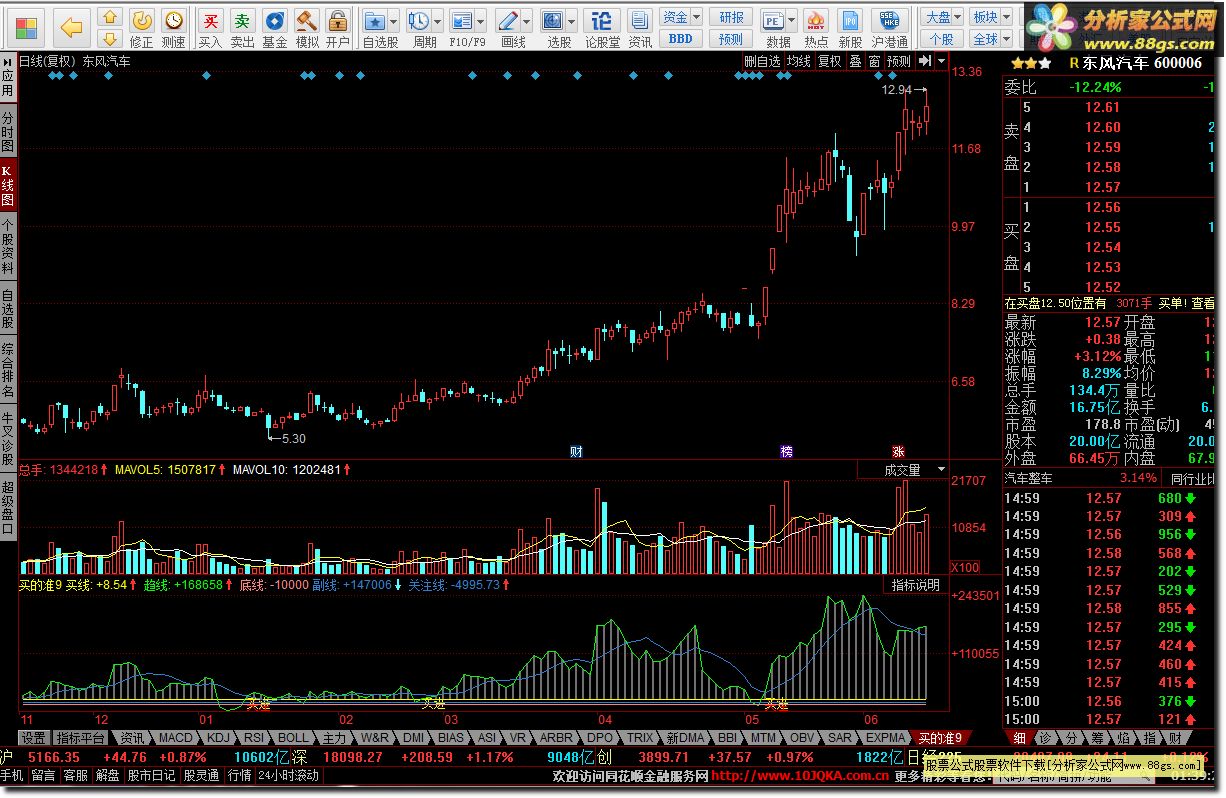
Task: Open 论股堂 forum icon
Action: point(601,20)
